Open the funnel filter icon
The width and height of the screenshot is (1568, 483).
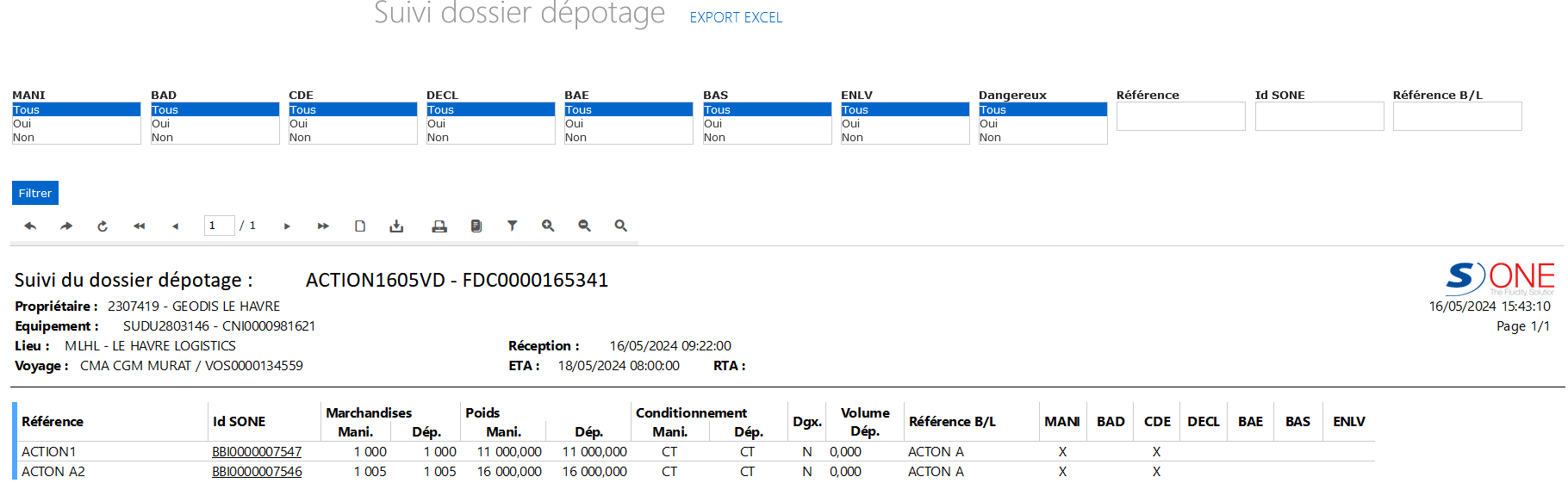(x=512, y=226)
